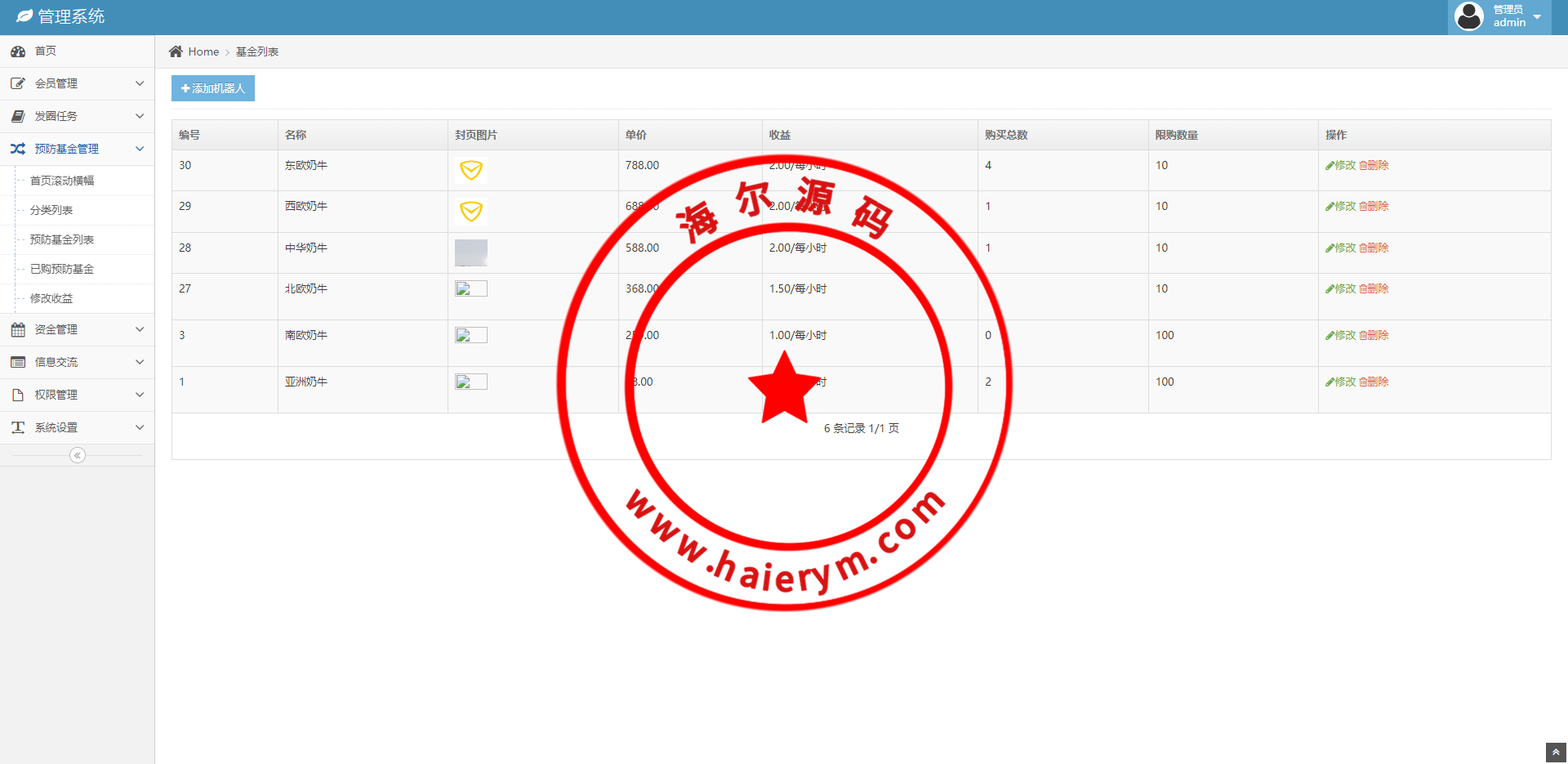The image size is (1568, 764).
Task: Click the file icon for 权限管理
Action: click(x=18, y=395)
